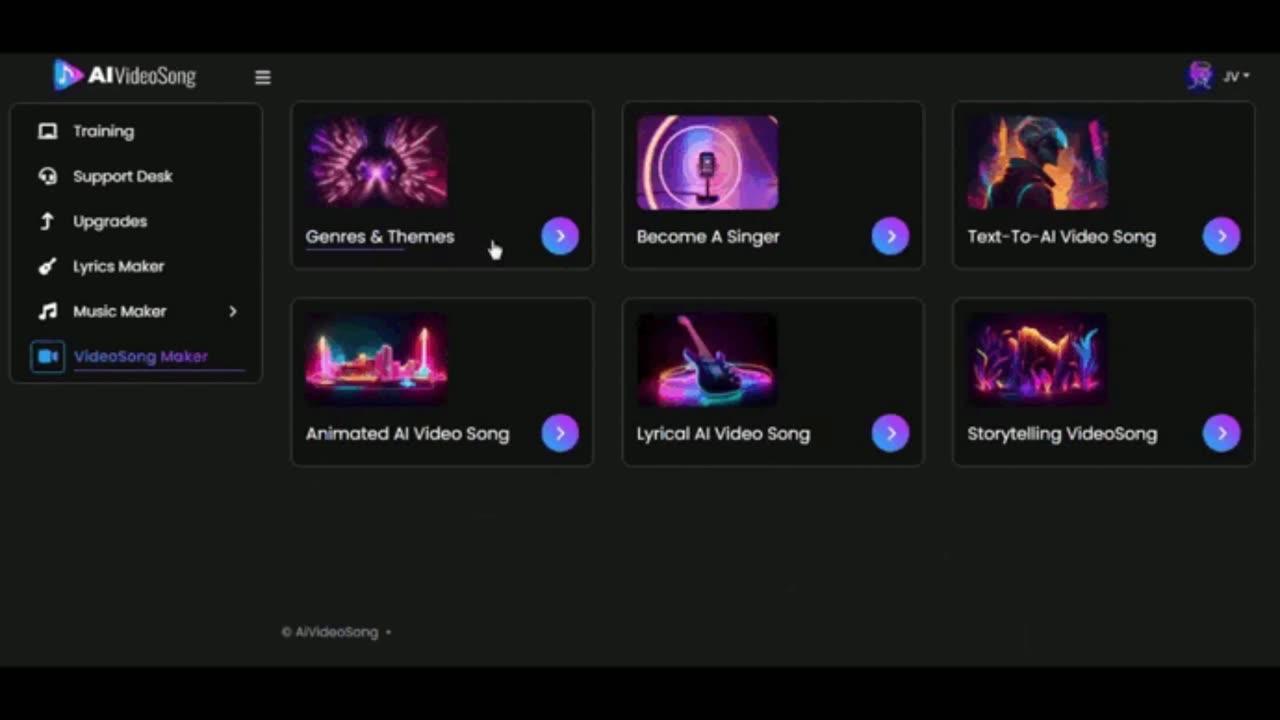Viewport: 1280px width, 720px height.
Task: Click the Storytelling VideoSong title
Action: (x=1062, y=434)
